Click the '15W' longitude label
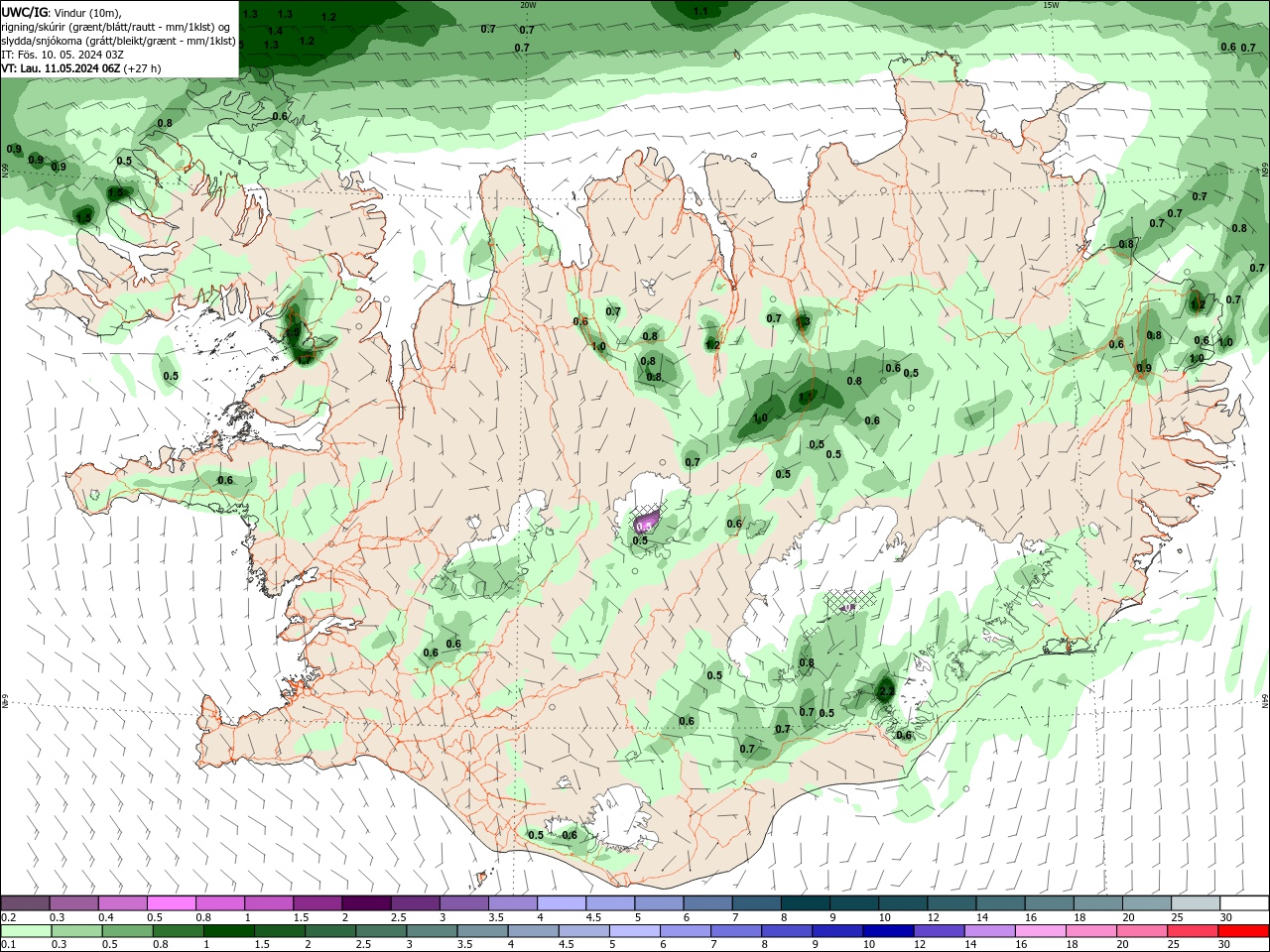 (1051, 5)
